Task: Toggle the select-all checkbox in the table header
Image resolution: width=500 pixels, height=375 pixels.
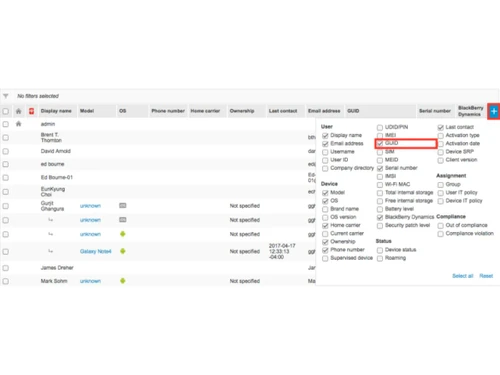Action: 6,111
